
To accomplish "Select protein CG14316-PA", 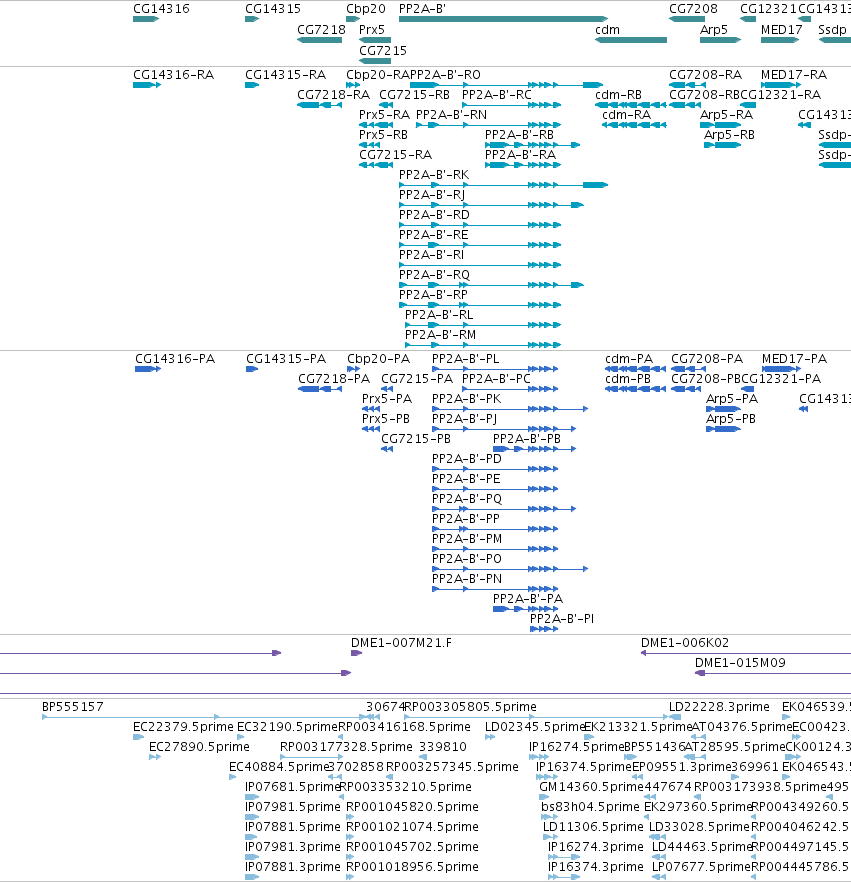I will (175, 359).
